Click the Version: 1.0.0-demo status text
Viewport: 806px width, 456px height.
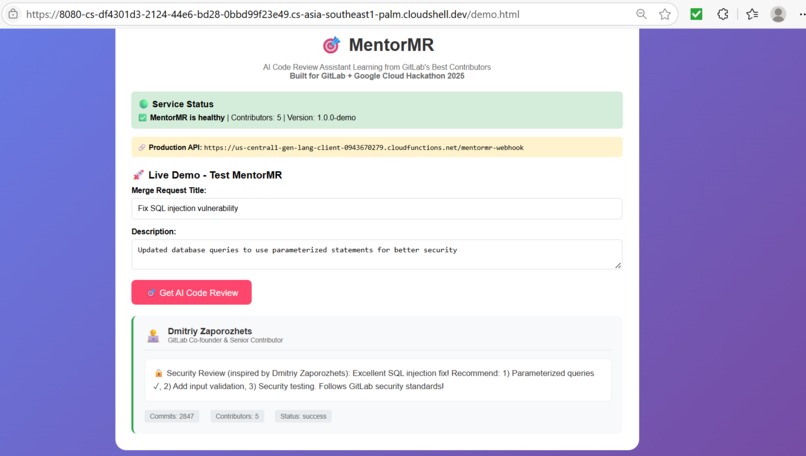[x=321, y=118]
